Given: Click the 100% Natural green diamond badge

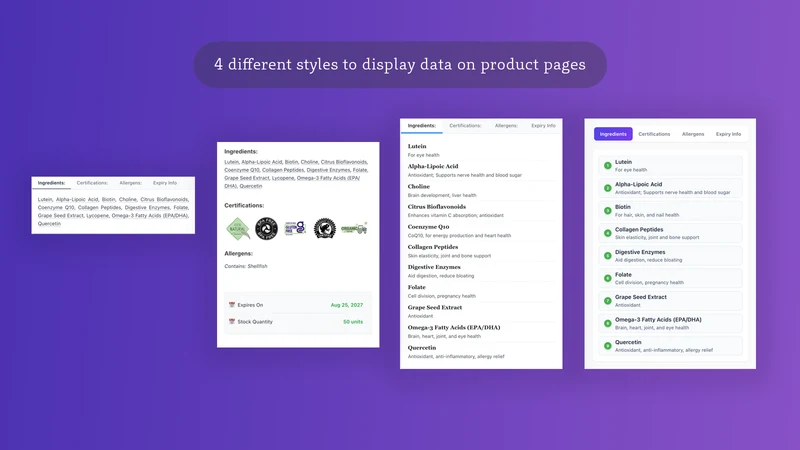Looking at the screenshot, I should [238, 229].
